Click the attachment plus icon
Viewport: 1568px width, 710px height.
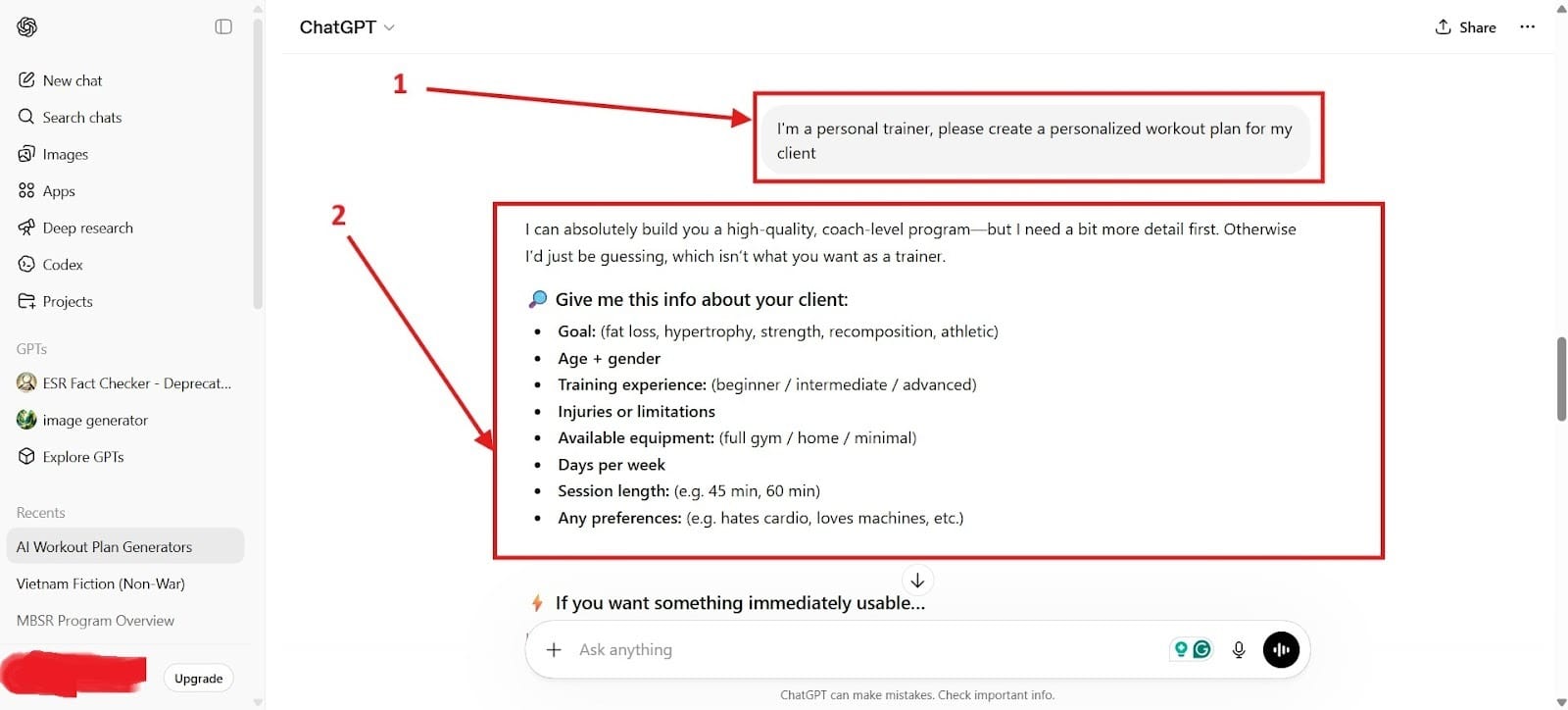[555, 649]
